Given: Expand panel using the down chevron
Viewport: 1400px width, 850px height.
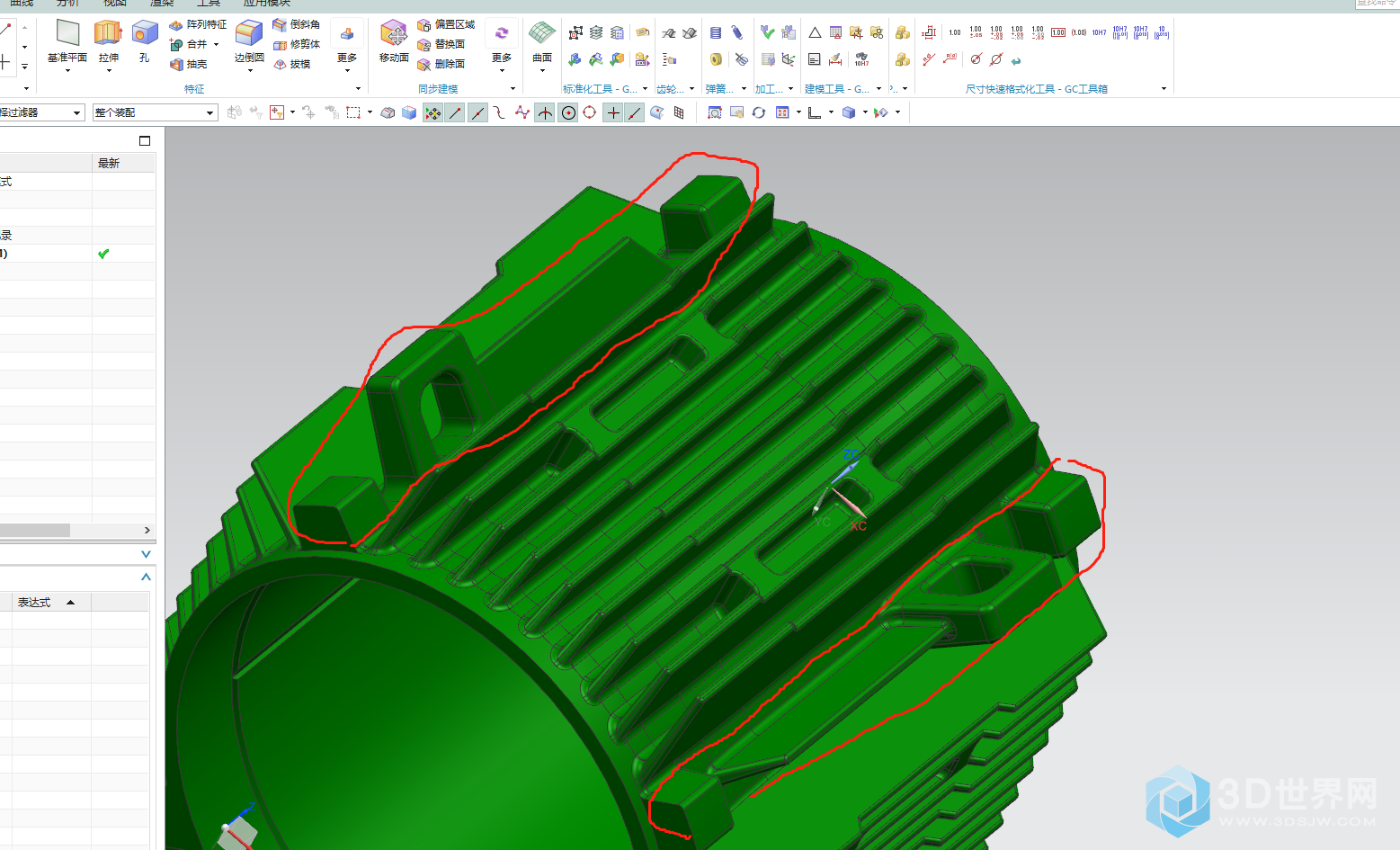Looking at the screenshot, I should [146, 554].
